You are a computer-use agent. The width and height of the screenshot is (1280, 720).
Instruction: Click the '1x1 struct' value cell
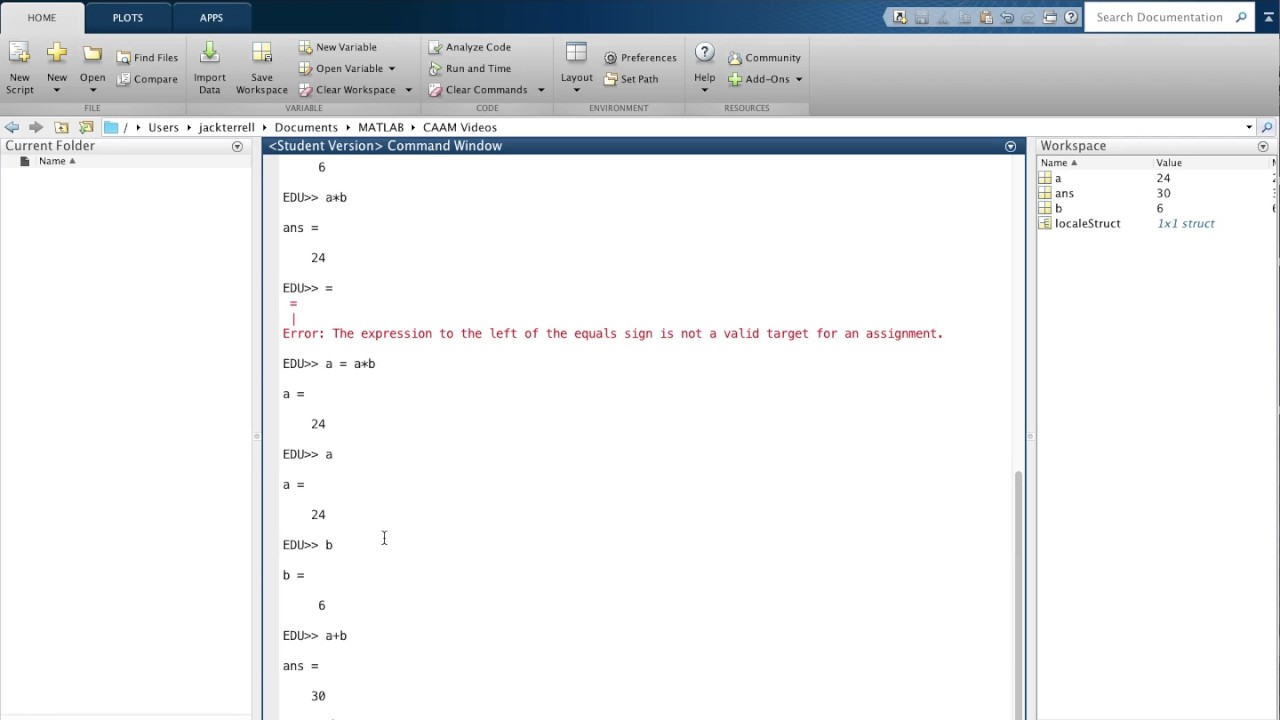pyautogui.click(x=1186, y=223)
